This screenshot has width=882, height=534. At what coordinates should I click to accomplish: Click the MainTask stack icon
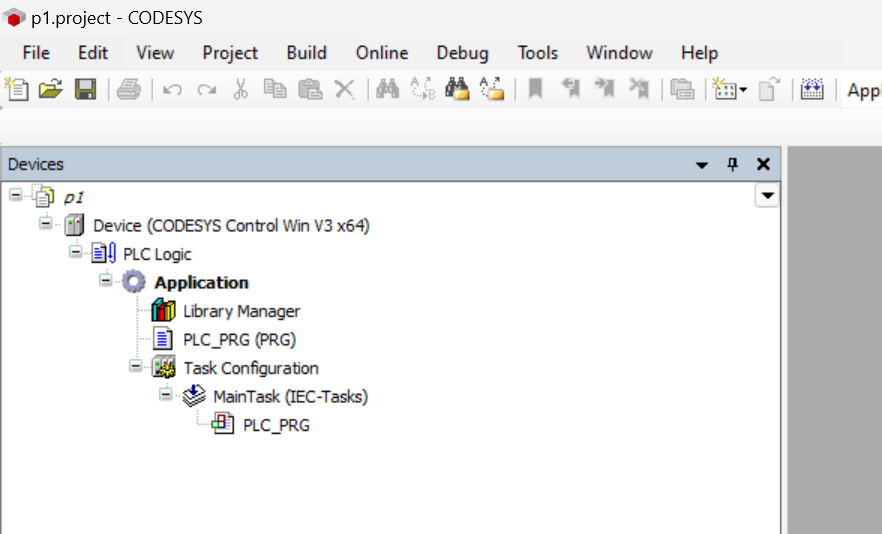194,396
